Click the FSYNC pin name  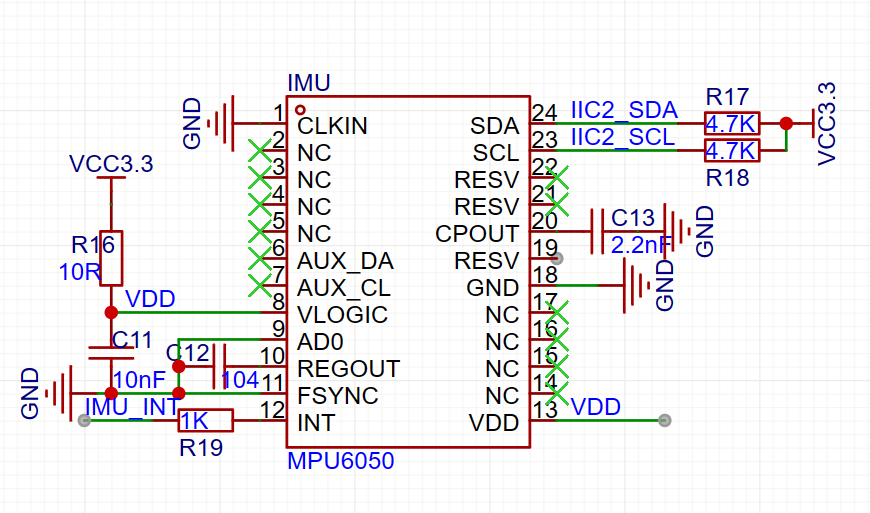coord(338,397)
